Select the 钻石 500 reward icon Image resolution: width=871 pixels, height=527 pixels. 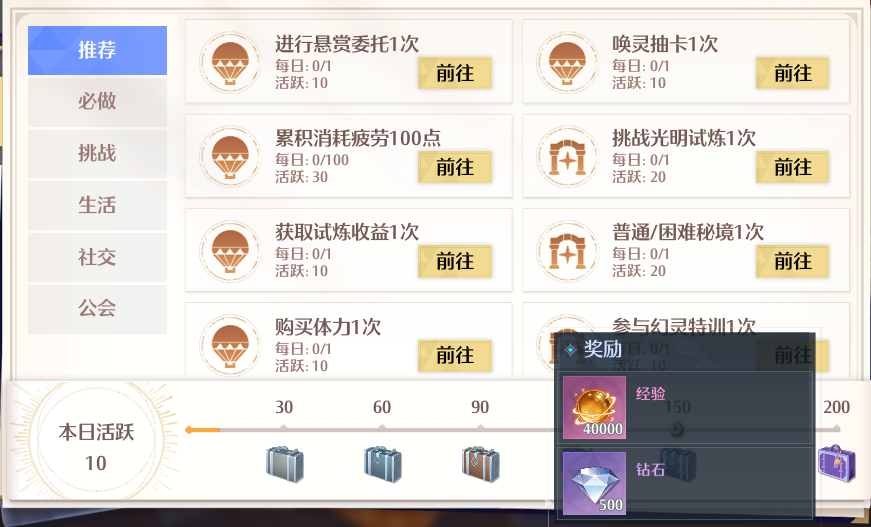(594, 483)
